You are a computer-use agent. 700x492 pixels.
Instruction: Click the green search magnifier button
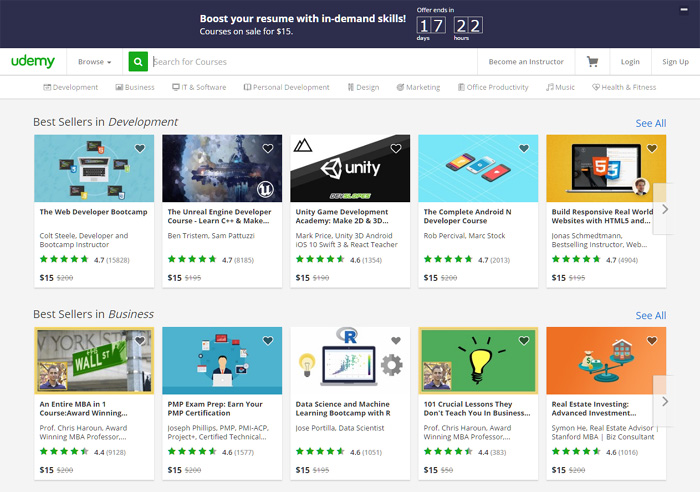(x=138, y=62)
